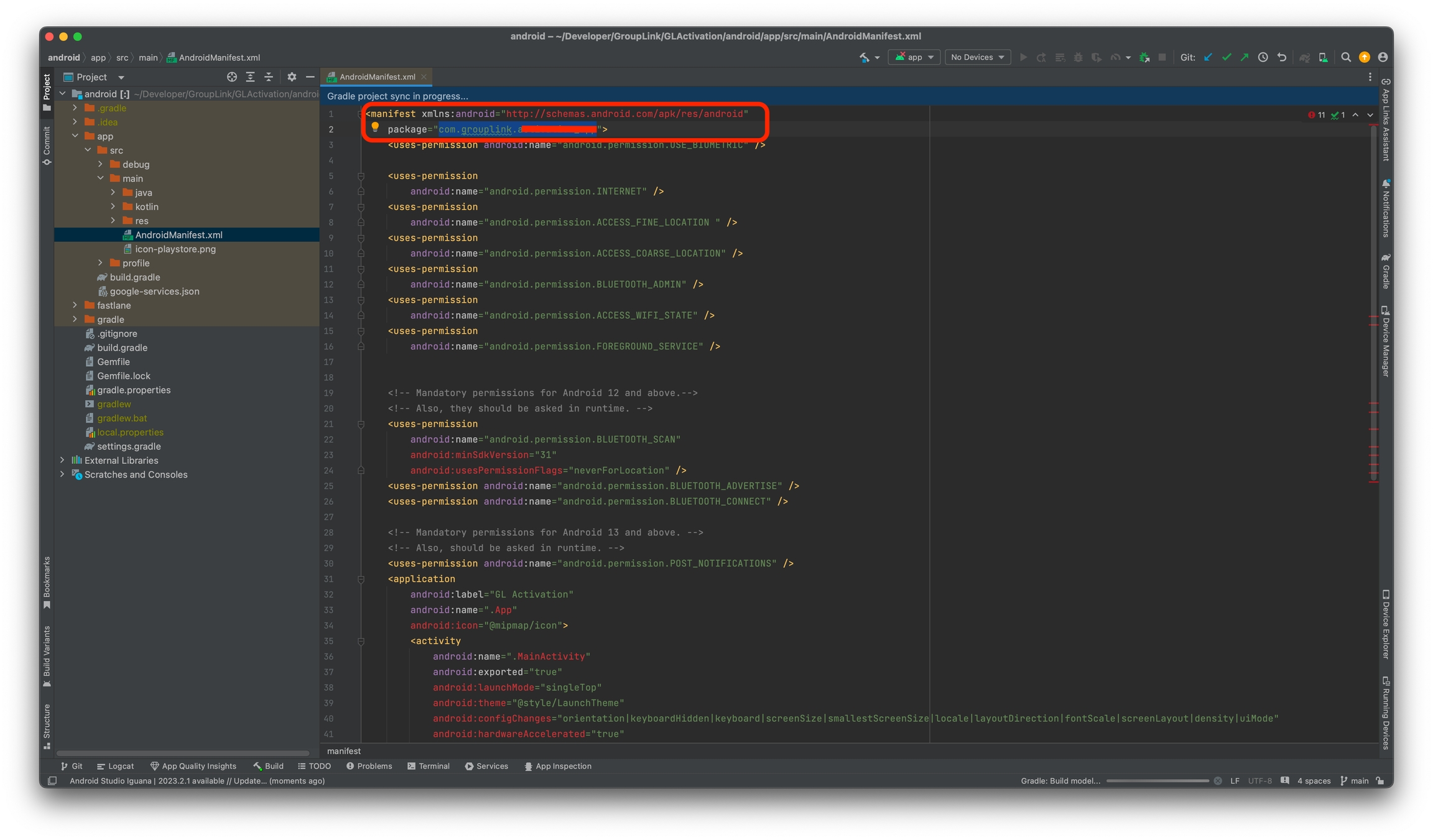Click the 4 spaces indent setting
Viewport: 1433px width, 840px height.
click(1314, 781)
